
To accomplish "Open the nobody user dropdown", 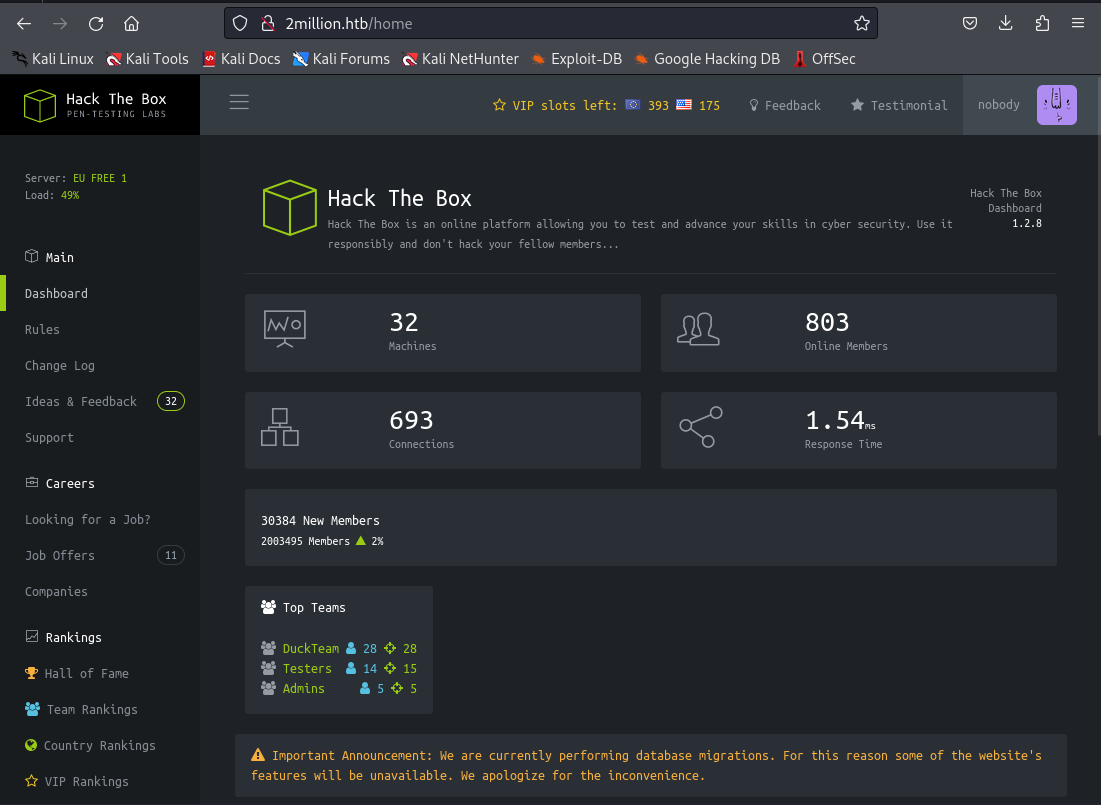I will pos(998,105).
